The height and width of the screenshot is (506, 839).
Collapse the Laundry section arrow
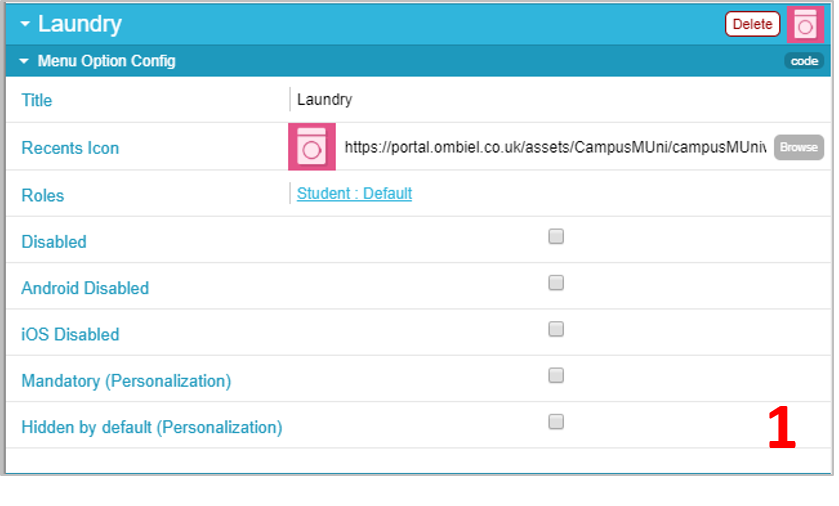point(25,24)
